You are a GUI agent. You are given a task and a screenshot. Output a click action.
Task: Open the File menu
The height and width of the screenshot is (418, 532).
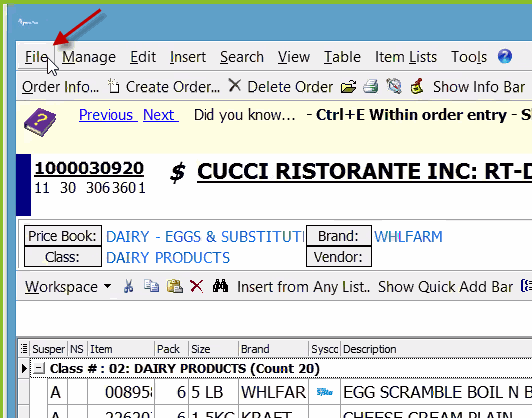tap(37, 57)
